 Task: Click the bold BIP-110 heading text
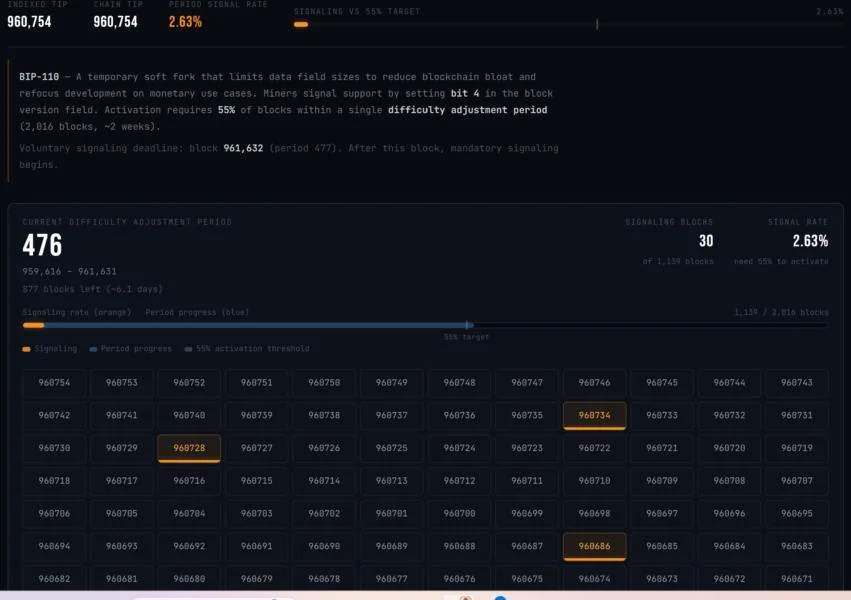pyautogui.click(x=39, y=77)
